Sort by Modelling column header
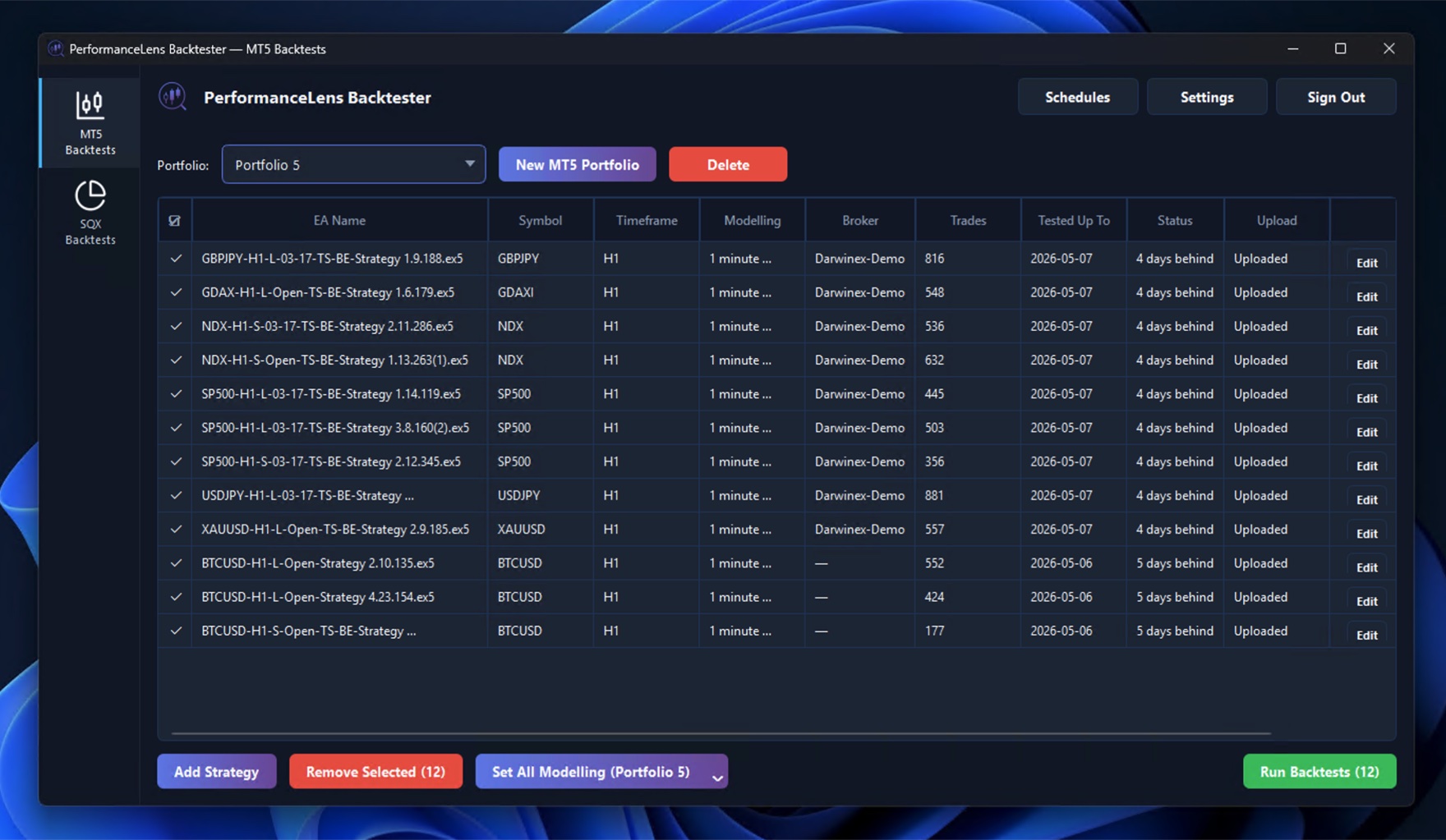Screen dimensions: 1446x840 [752, 220]
